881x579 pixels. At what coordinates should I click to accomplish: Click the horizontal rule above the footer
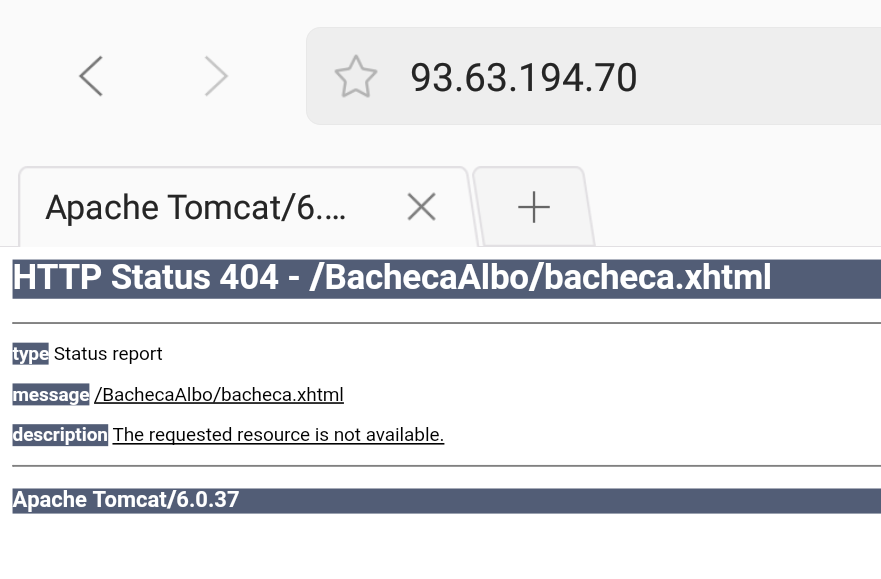(447, 466)
